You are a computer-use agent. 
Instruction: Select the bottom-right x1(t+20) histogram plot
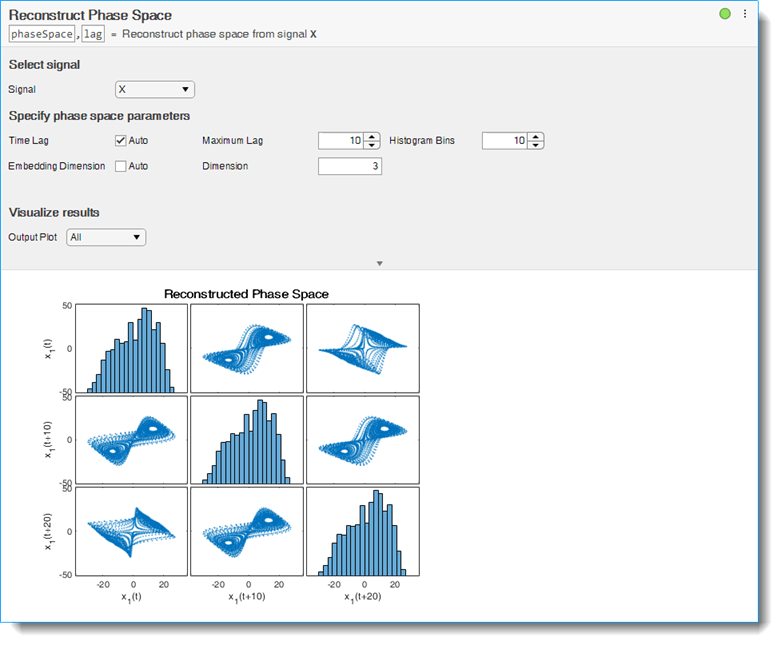[x=362, y=530]
